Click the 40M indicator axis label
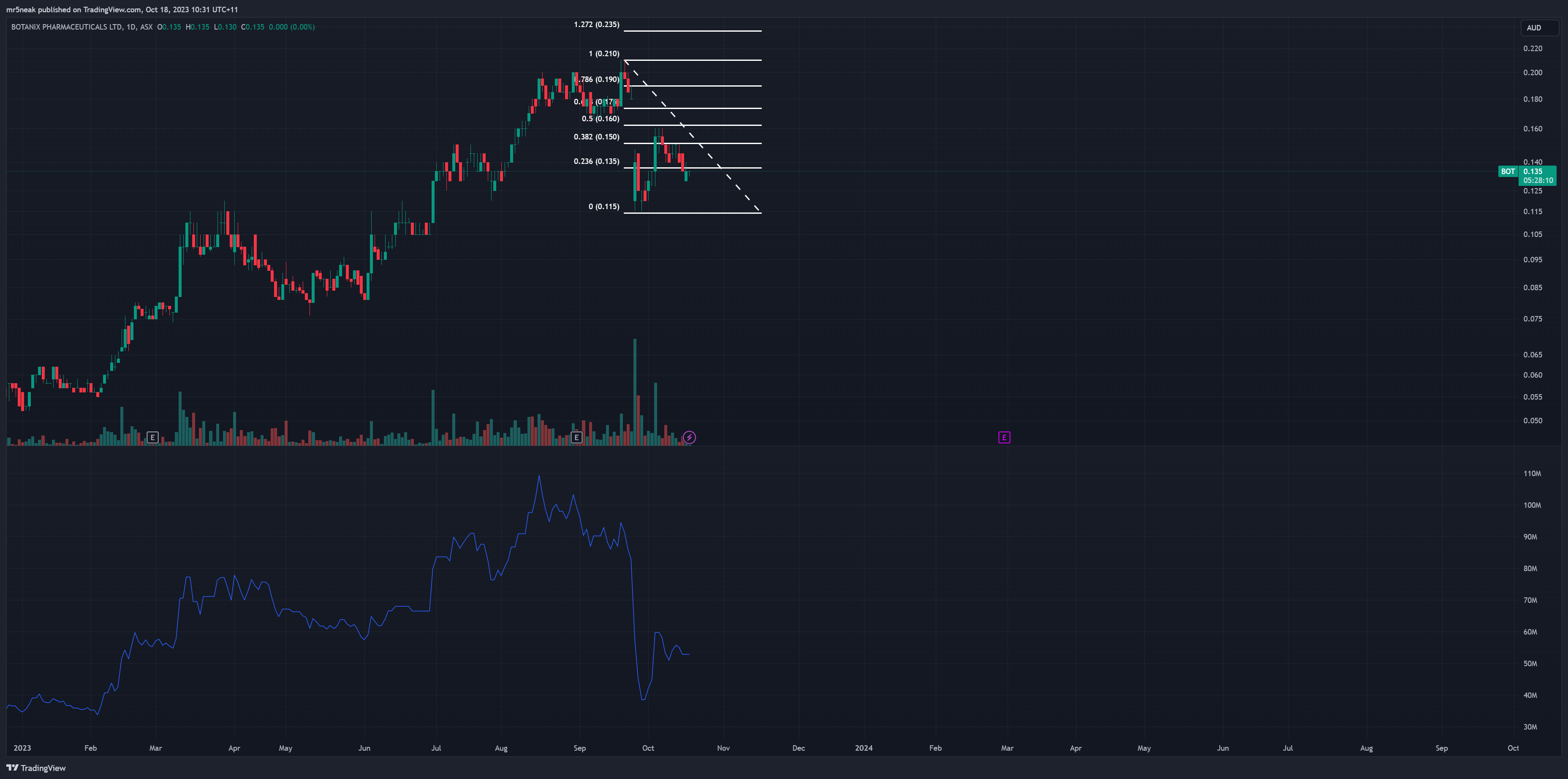Viewport: 1568px width, 779px height. 1530,695
